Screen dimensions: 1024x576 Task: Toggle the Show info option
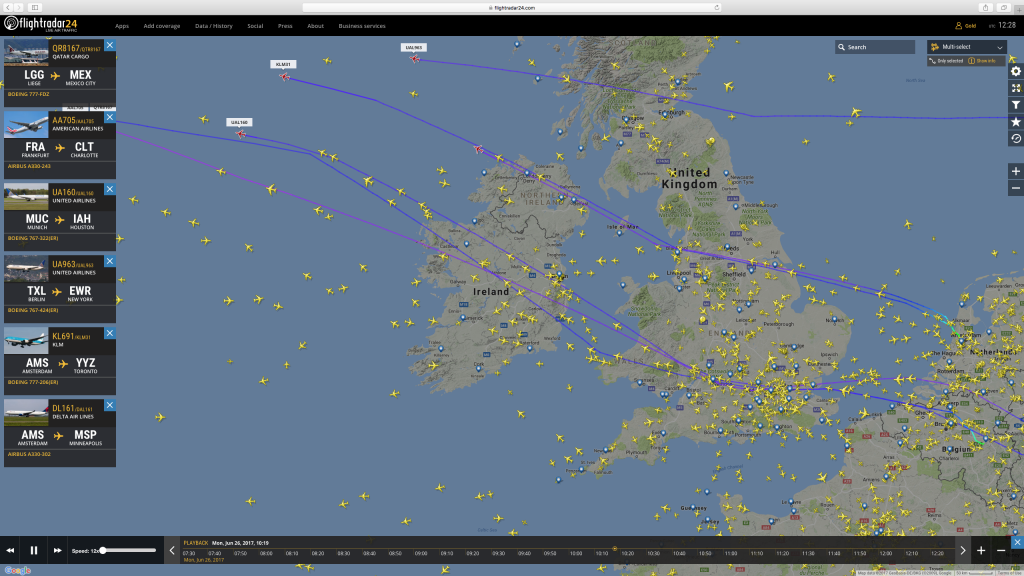pos(982,61)
